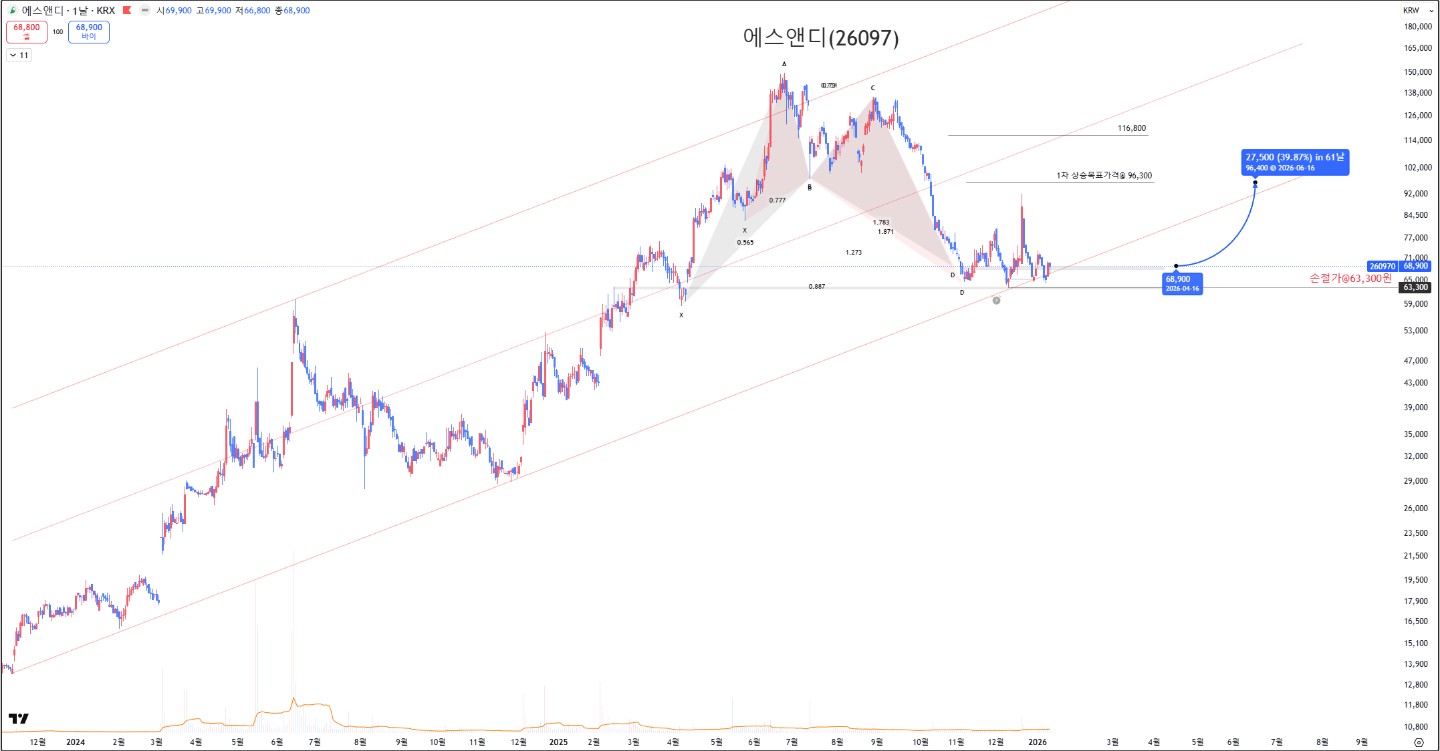Click the 에스앤디(26097) chart title text
This screenshot has width=1440, height=751.
[821, 38]
